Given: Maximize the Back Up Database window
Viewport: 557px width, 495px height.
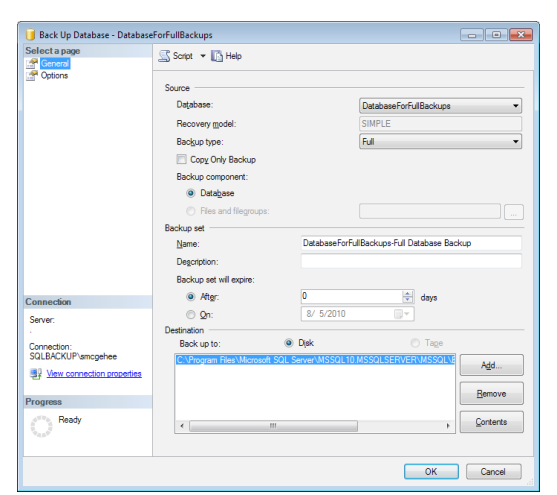Looking at the screenshot, I should [496, 35].
